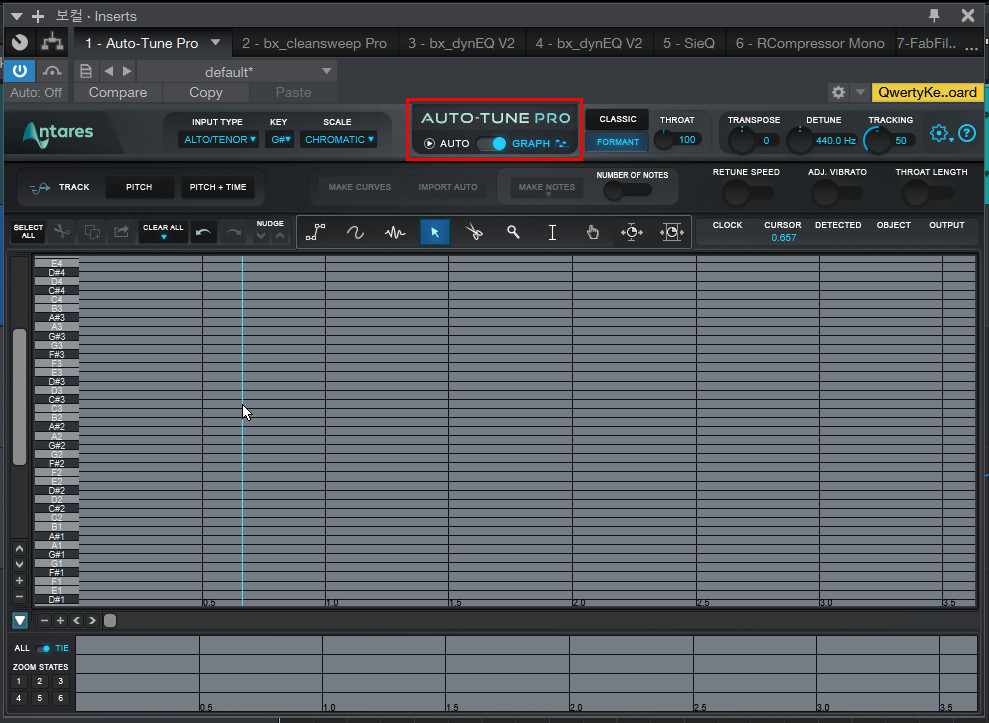Select the Curve drawing tool
The width and height of the screenshot is (989, 723).
click(355, 233)
